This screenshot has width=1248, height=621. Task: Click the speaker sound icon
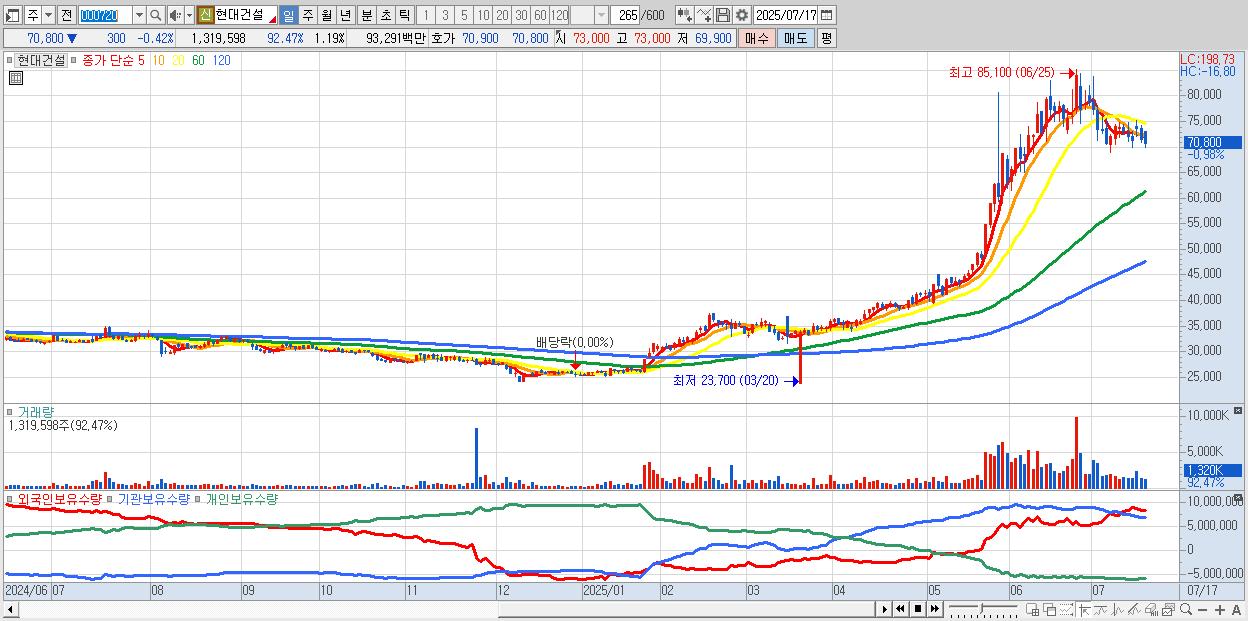[x=175, y=15]
